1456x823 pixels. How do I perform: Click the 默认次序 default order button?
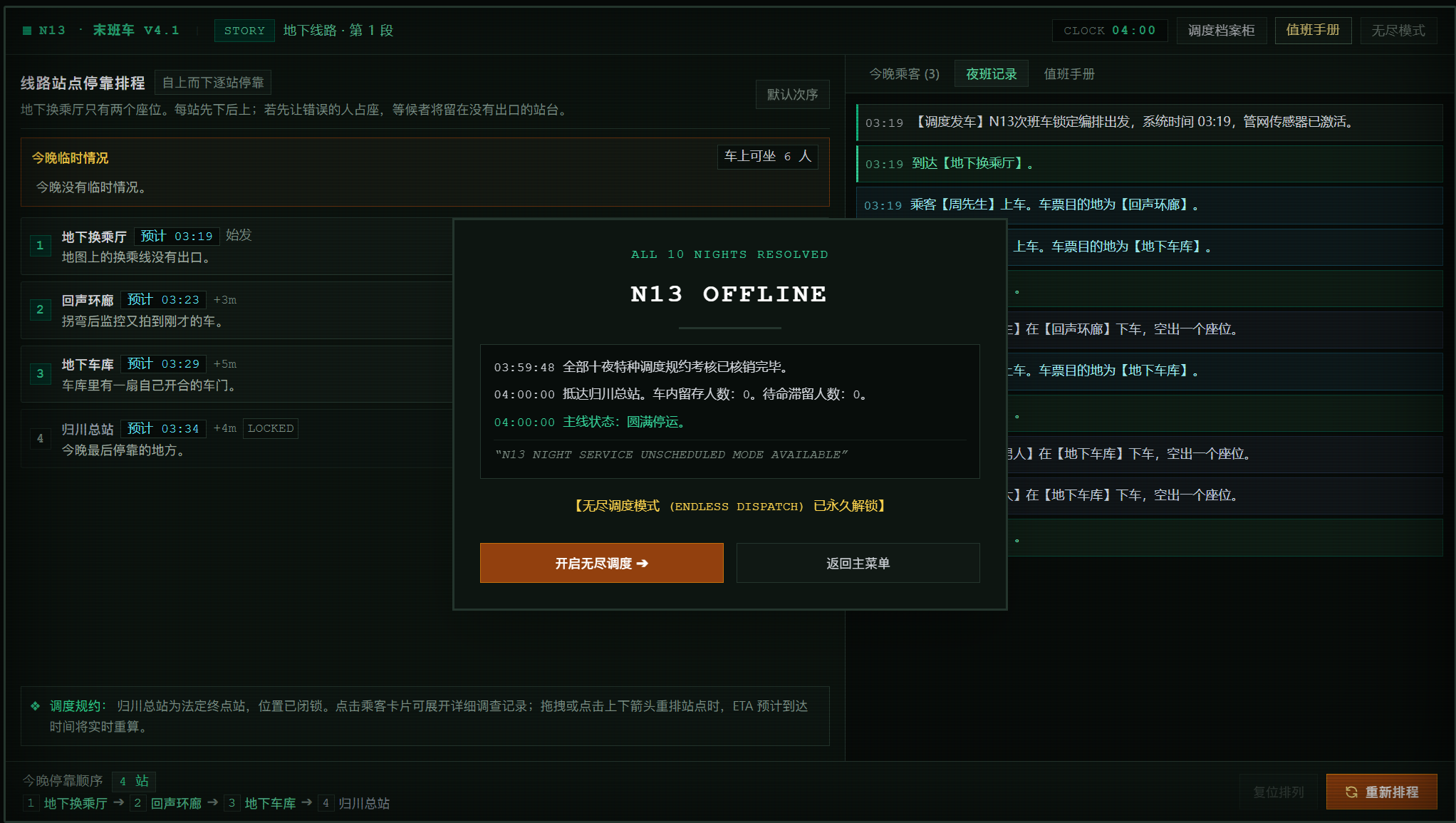792,94
